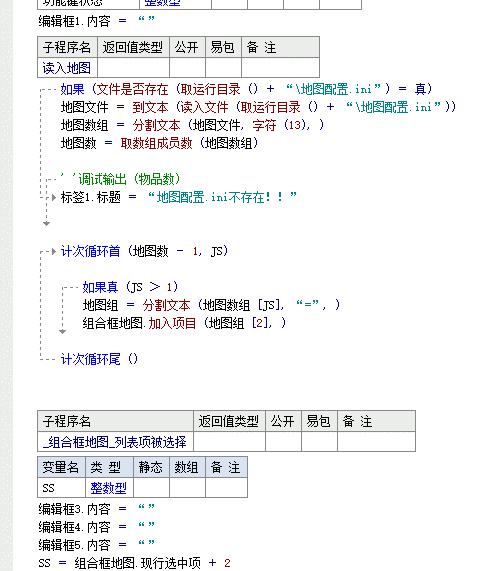487x571 pixels.
Task: Click the 编辑框3.内容 assignment line
Action: point(97,509)
